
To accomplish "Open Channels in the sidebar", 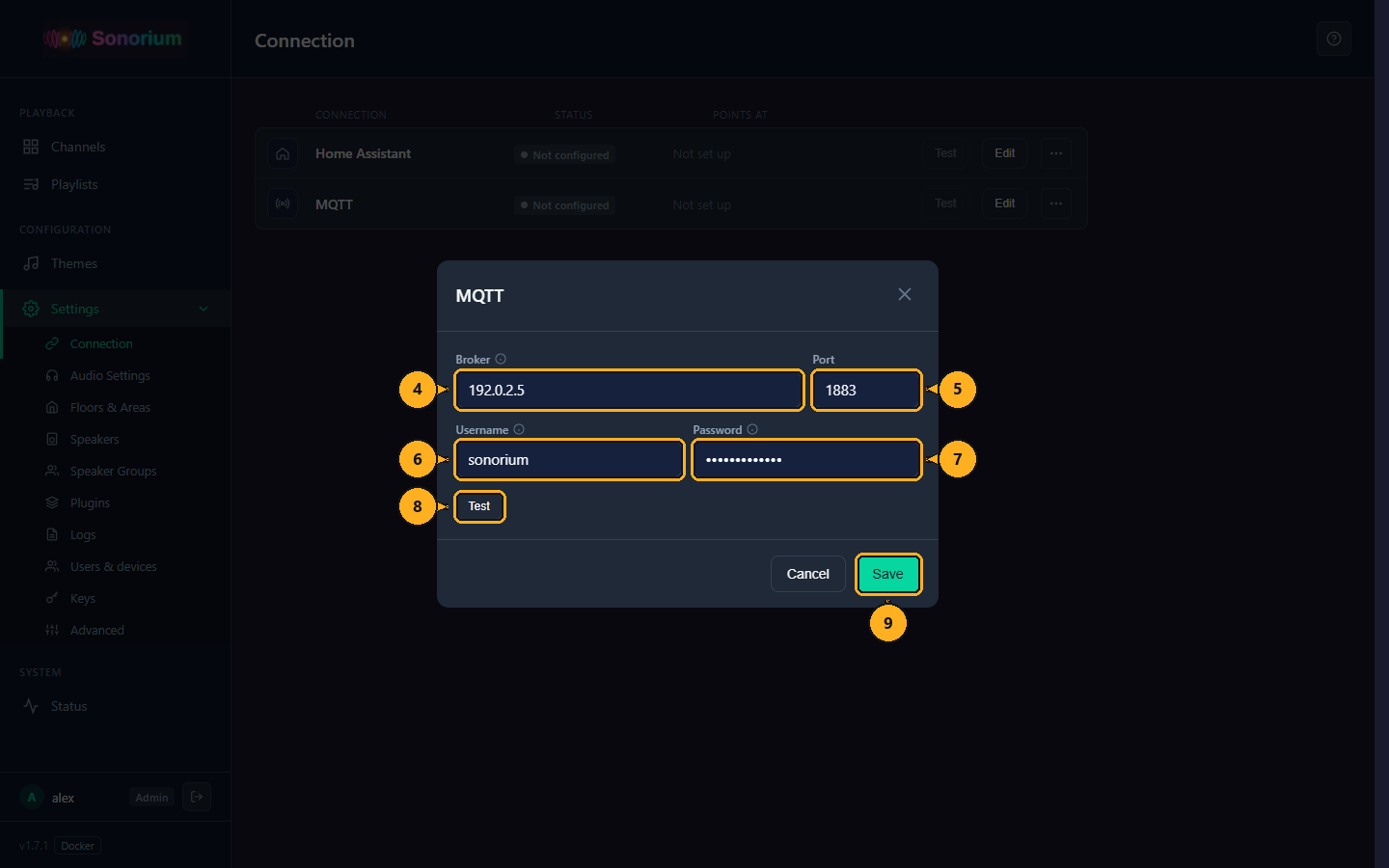I will 116,147.
